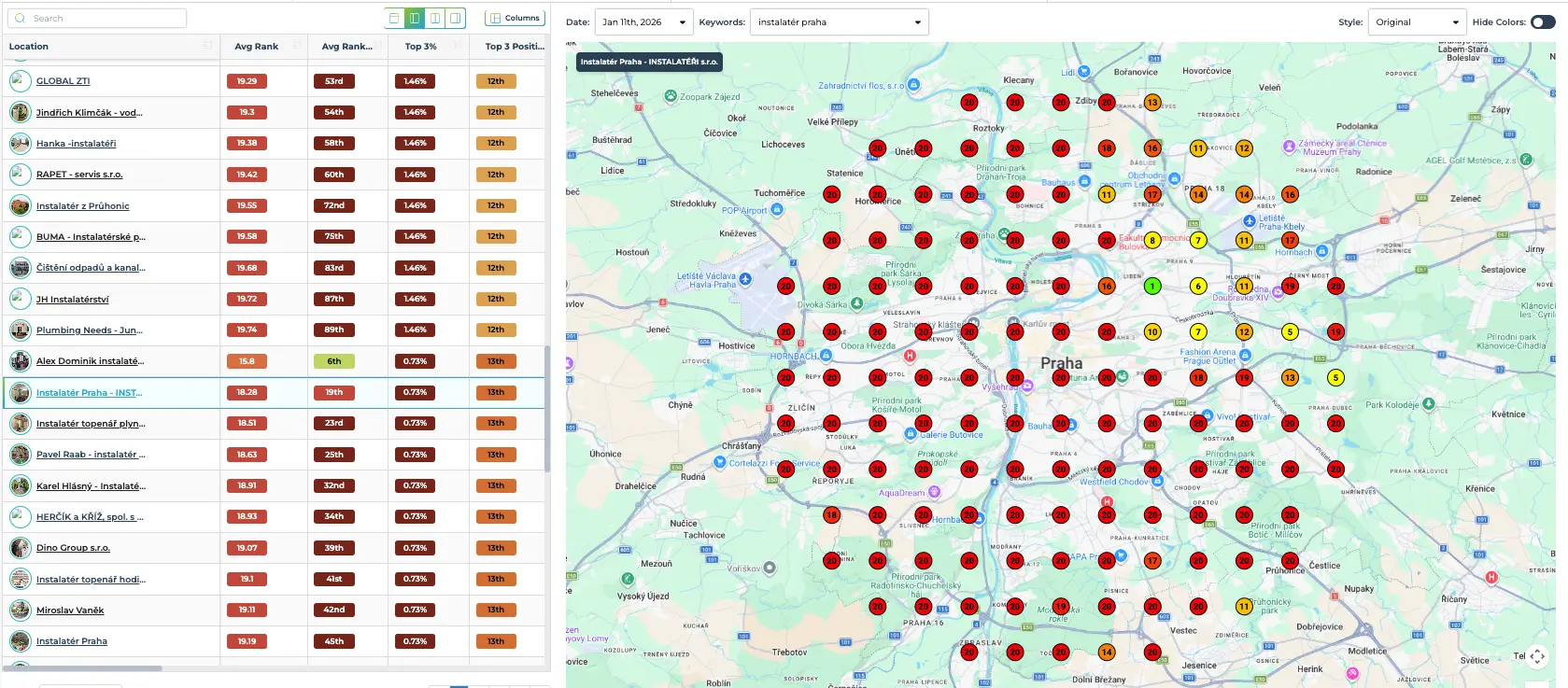This screenshot has height=688, width=1568.
Task: Click the AquaDream map marker icon
Action: 934,492
